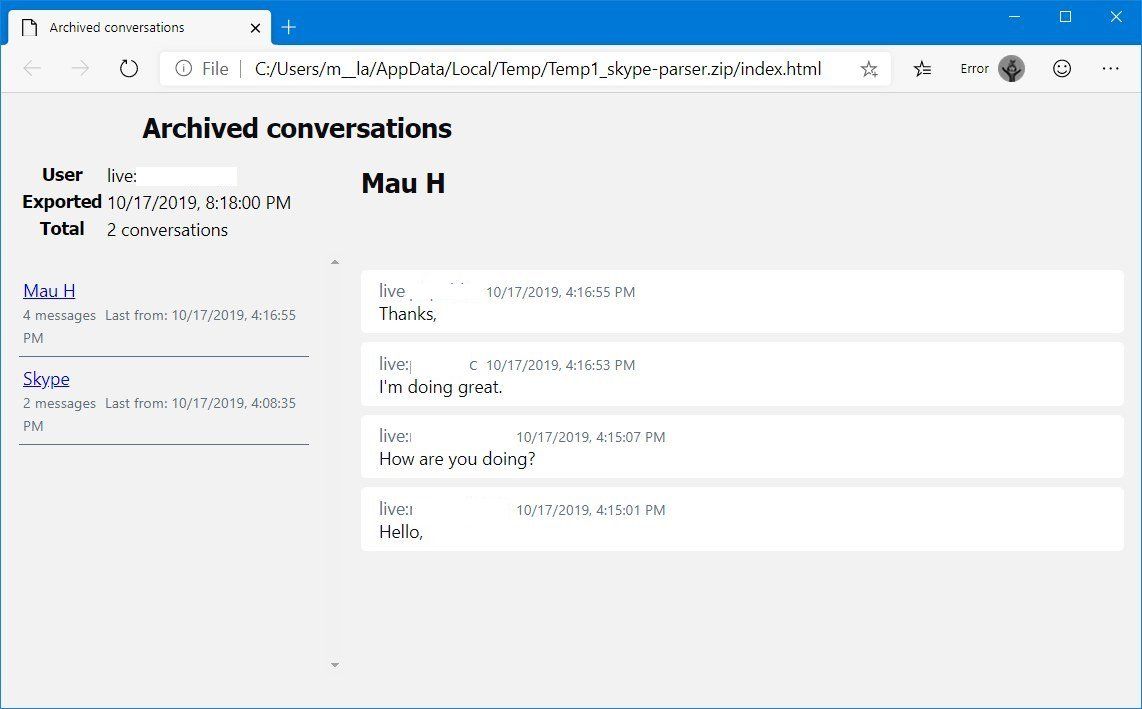Close the Archived conversations tab

[x=255, y=28]
